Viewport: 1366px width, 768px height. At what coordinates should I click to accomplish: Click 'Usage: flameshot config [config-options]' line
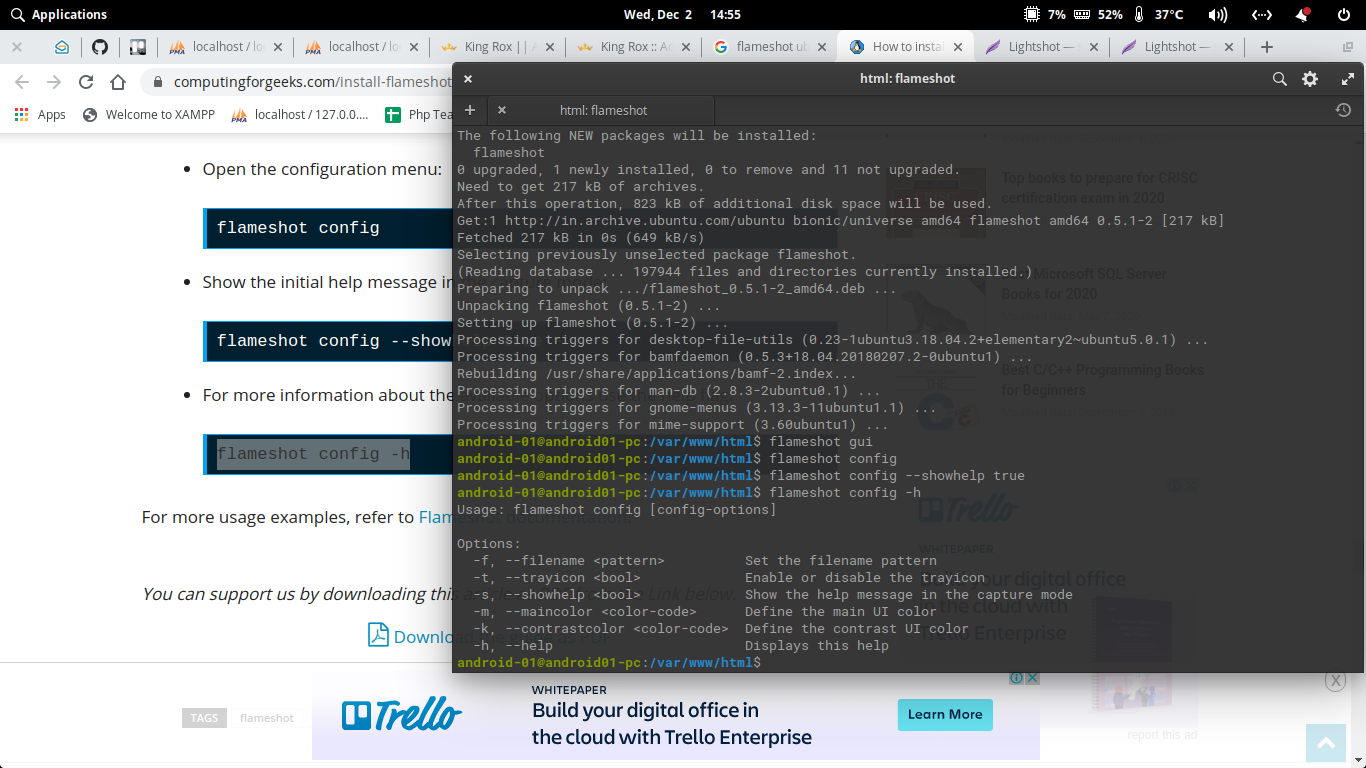click(616, 509)
